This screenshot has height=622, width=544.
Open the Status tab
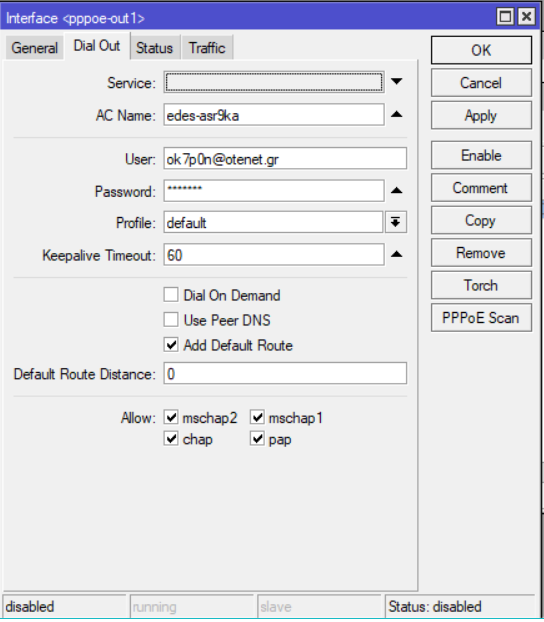click(154, 48)
